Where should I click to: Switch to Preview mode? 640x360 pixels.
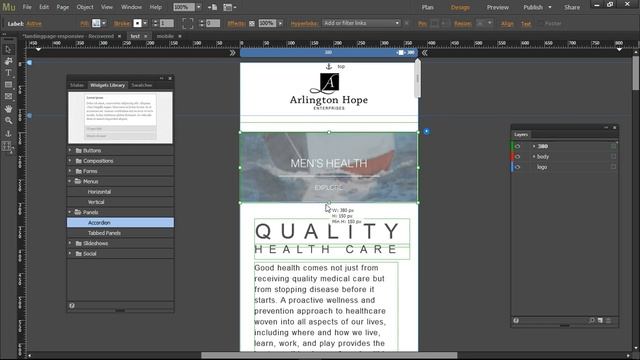tap(498, 7)
